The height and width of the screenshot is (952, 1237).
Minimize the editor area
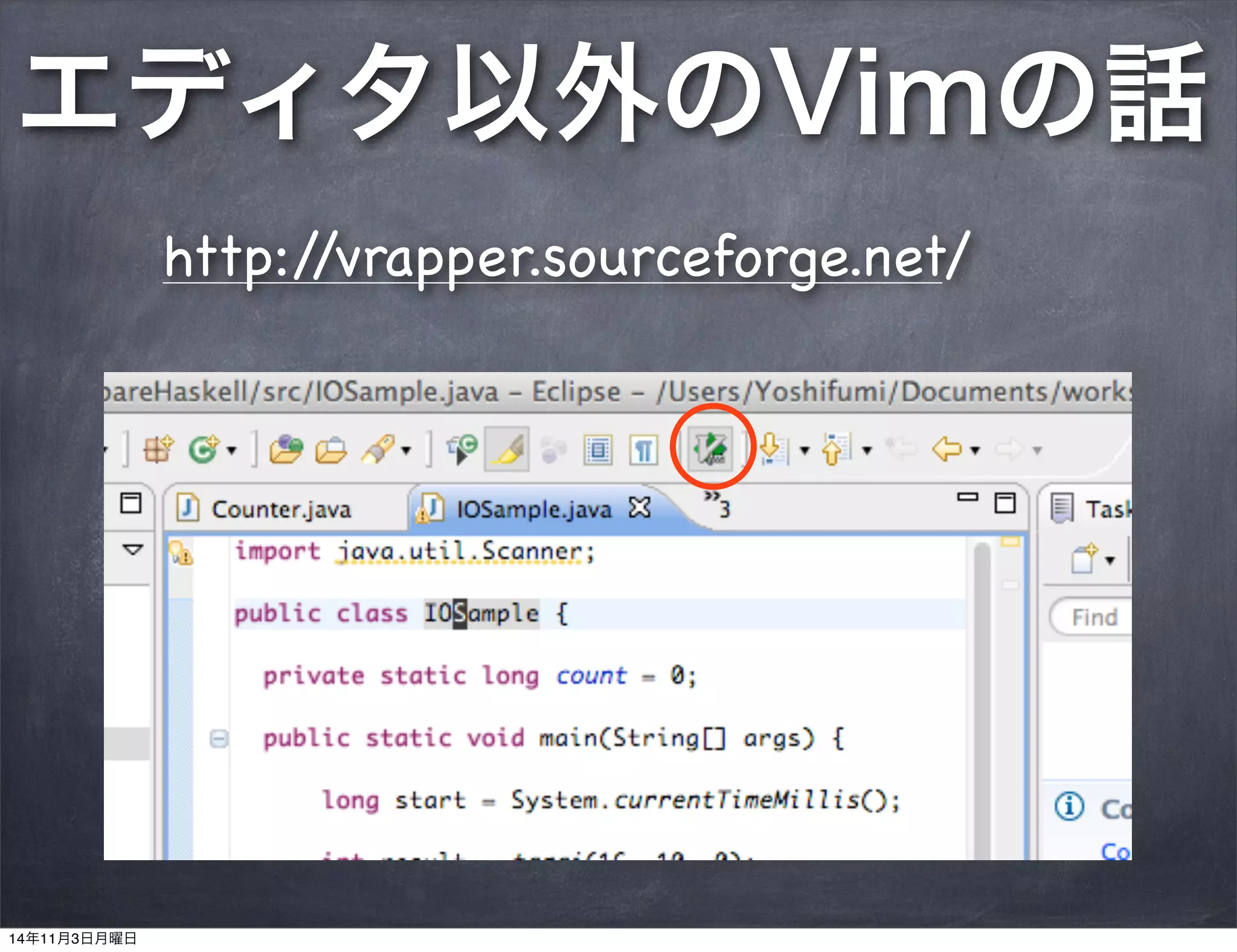coord(968,497)
